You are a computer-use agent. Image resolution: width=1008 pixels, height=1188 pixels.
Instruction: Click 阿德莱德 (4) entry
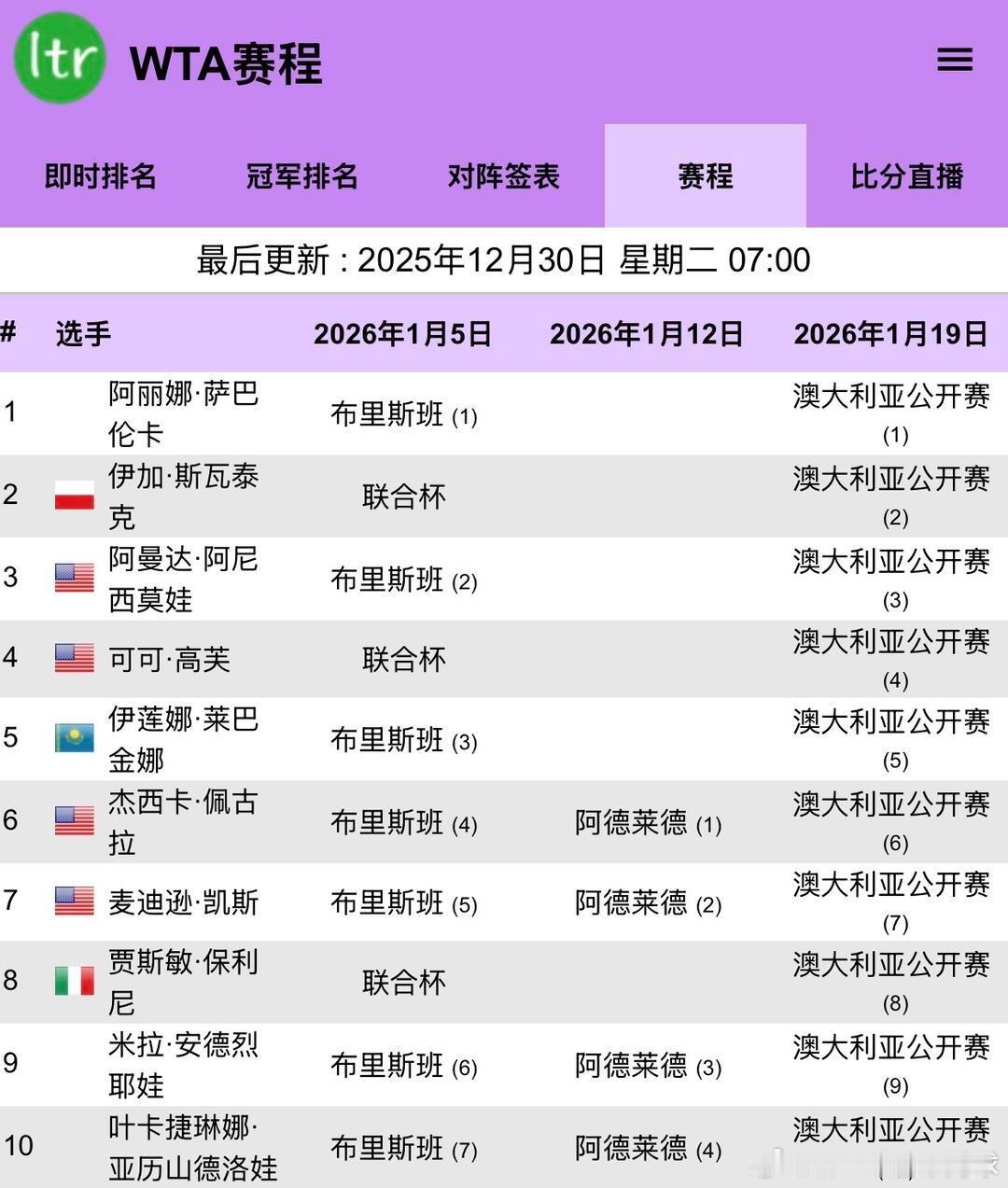tap(649, 1148)
